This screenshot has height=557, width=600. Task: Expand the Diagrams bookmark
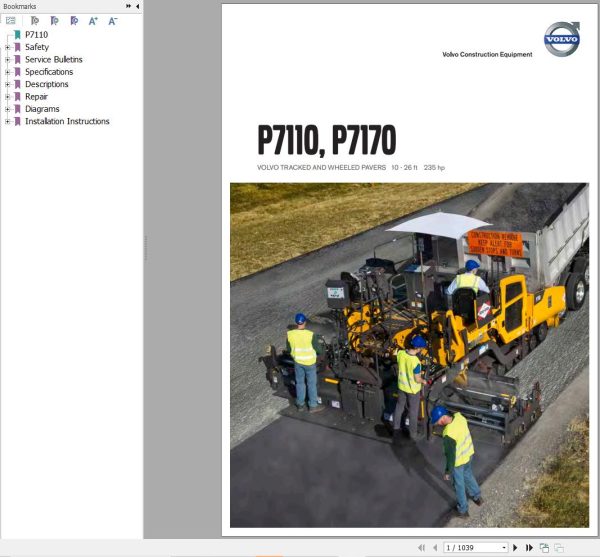7,109
